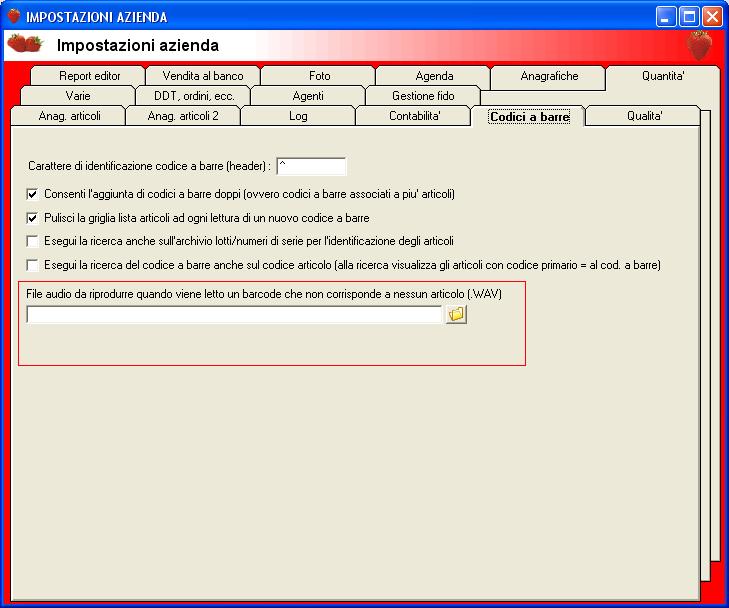Image resolution: width=729 pixels, height=608 pixels.
Task: Go to Anagrafiche tab
Action: click(549, 76)
